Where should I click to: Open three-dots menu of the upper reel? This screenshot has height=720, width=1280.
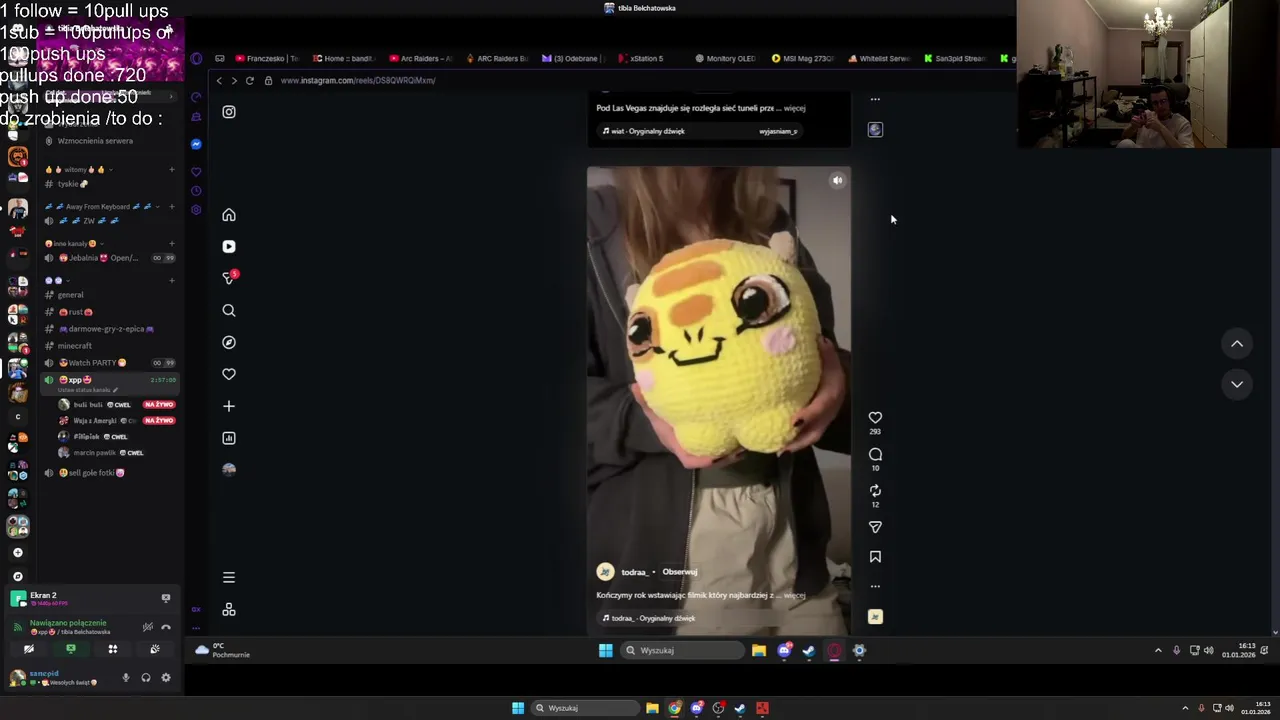pyautogui.click(x=875, y=99)
